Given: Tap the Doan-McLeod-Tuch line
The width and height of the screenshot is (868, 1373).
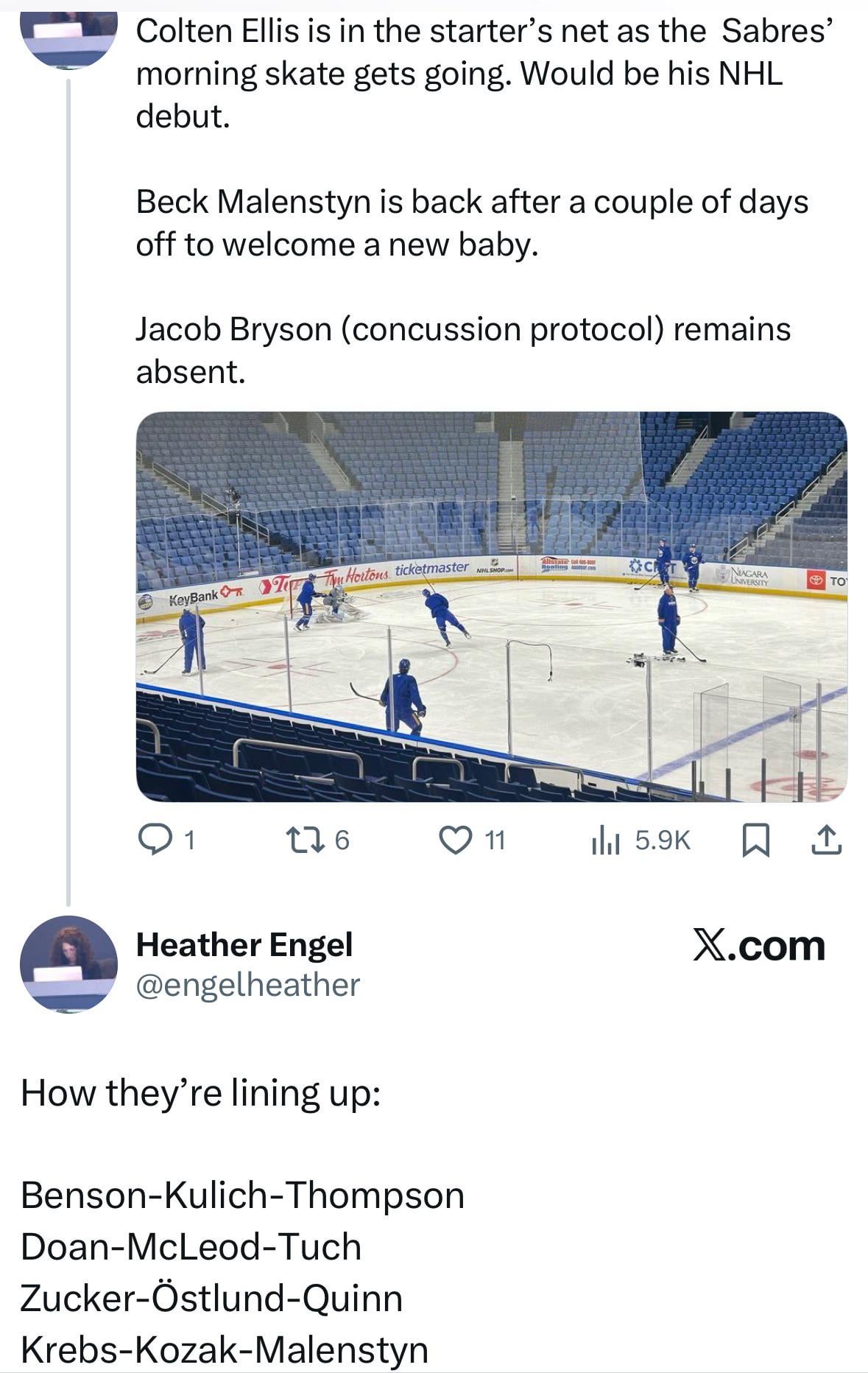Looking at the screenshot, I should tap(191, 1246).
